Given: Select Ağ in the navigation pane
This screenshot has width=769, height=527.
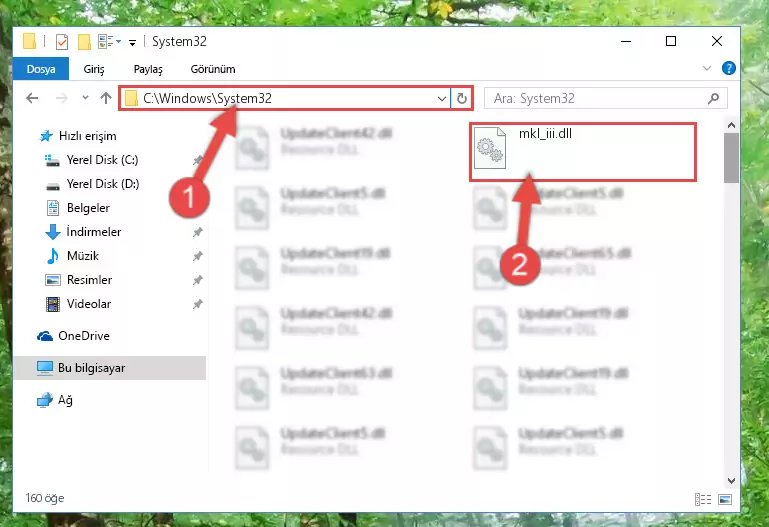Looking at the screenshot, I should tap(55, 400).
